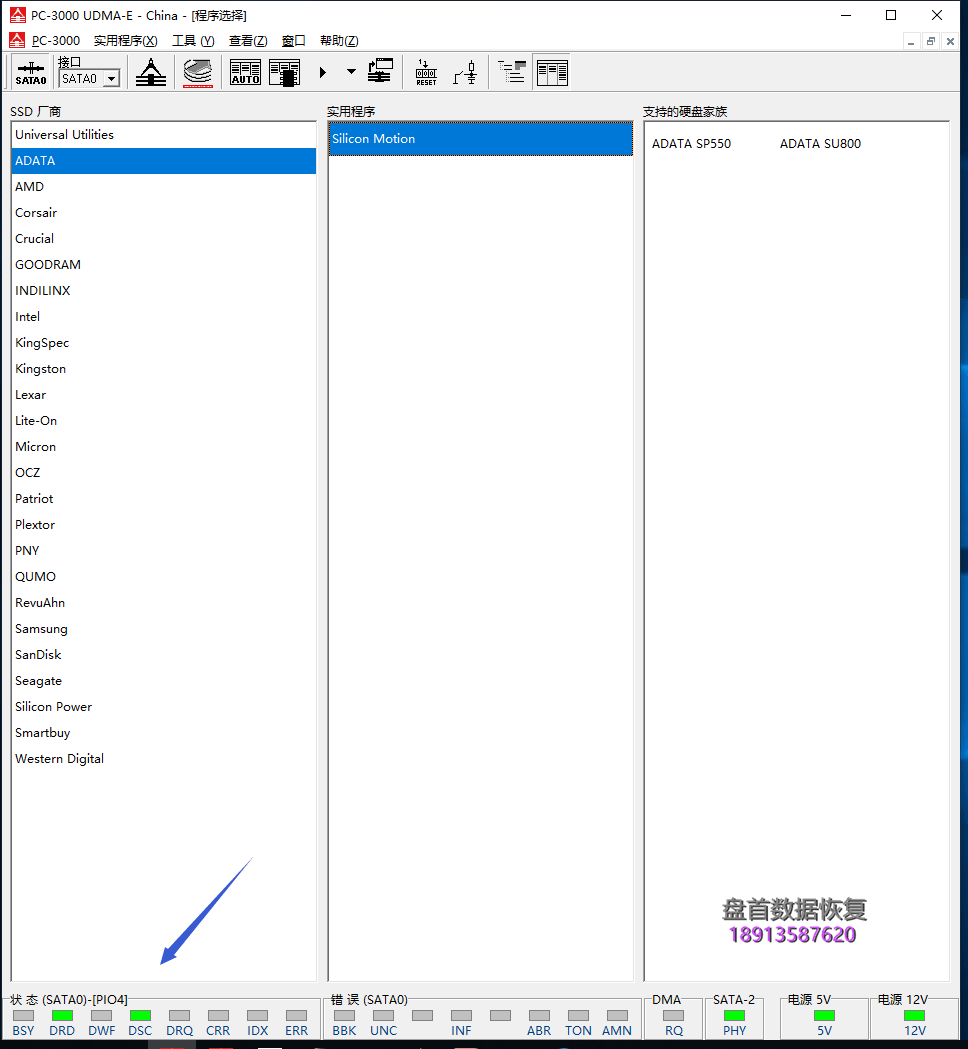Click the pyramid utility icon in toolbar
The width and height of the screenshot is (968, 1049).
coord(151,72)
